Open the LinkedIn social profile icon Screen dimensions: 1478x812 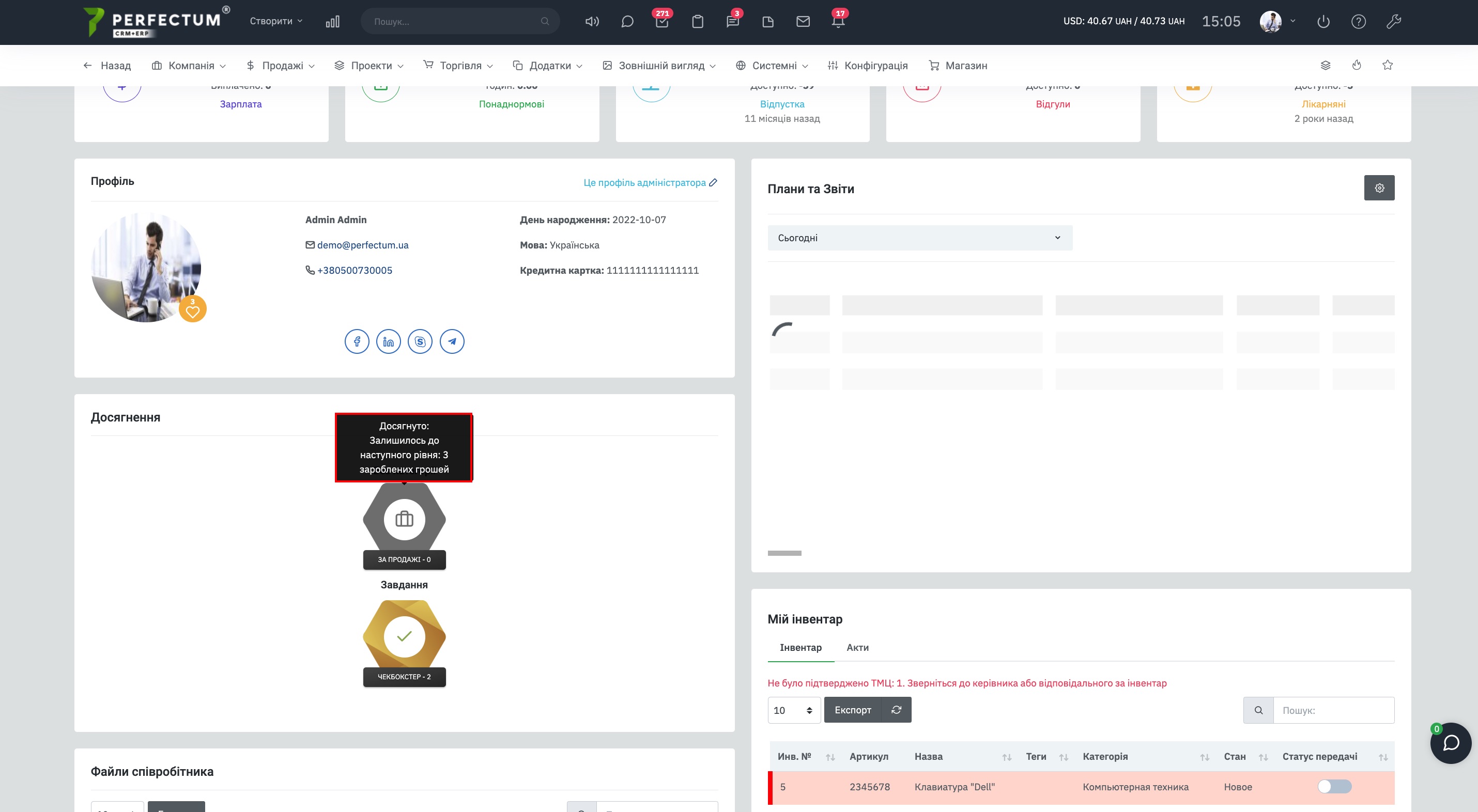click(x=389, y=342)
